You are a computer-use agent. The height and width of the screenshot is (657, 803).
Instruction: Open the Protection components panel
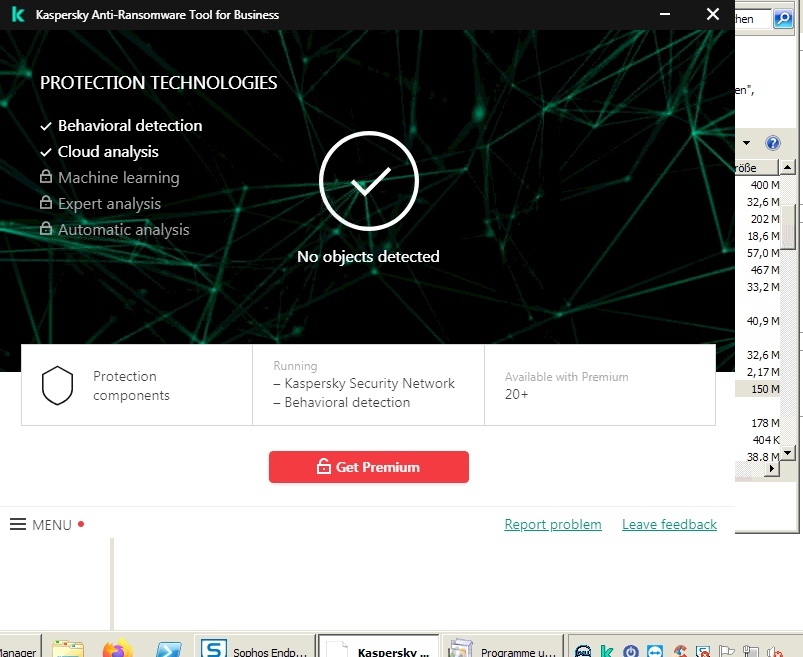point(137,385)
